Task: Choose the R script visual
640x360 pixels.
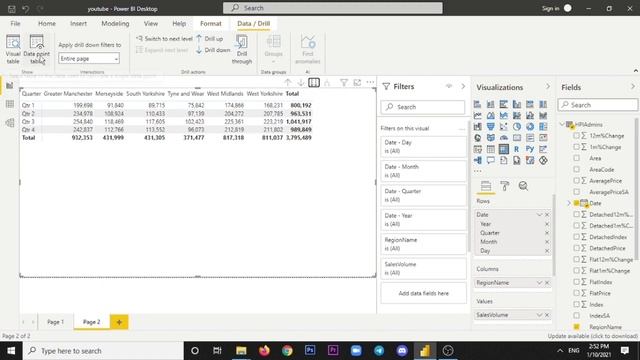Action: coord(517,149)
